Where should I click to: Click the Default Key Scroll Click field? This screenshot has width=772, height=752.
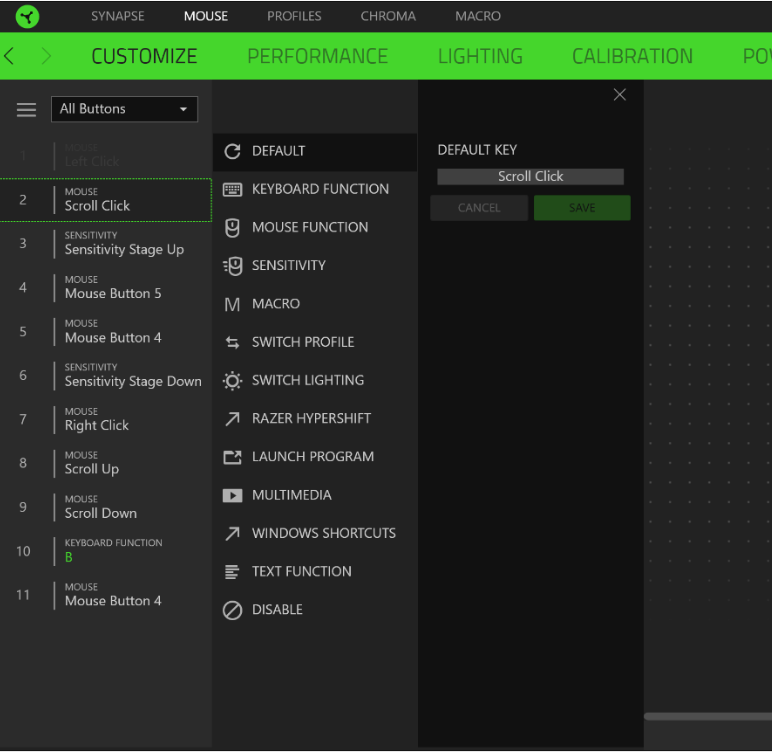pos(530,177)
